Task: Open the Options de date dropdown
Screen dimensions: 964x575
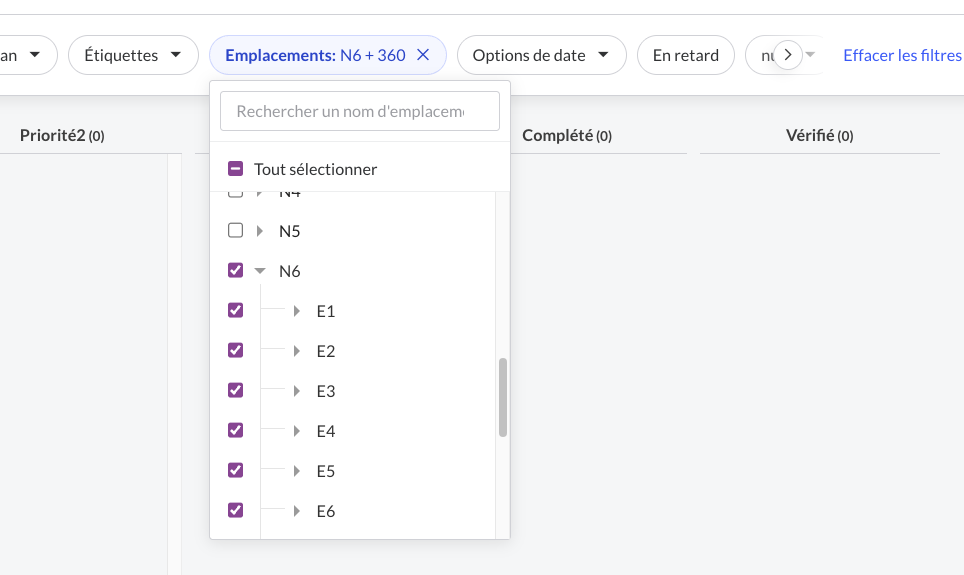Action: (542, 55)
